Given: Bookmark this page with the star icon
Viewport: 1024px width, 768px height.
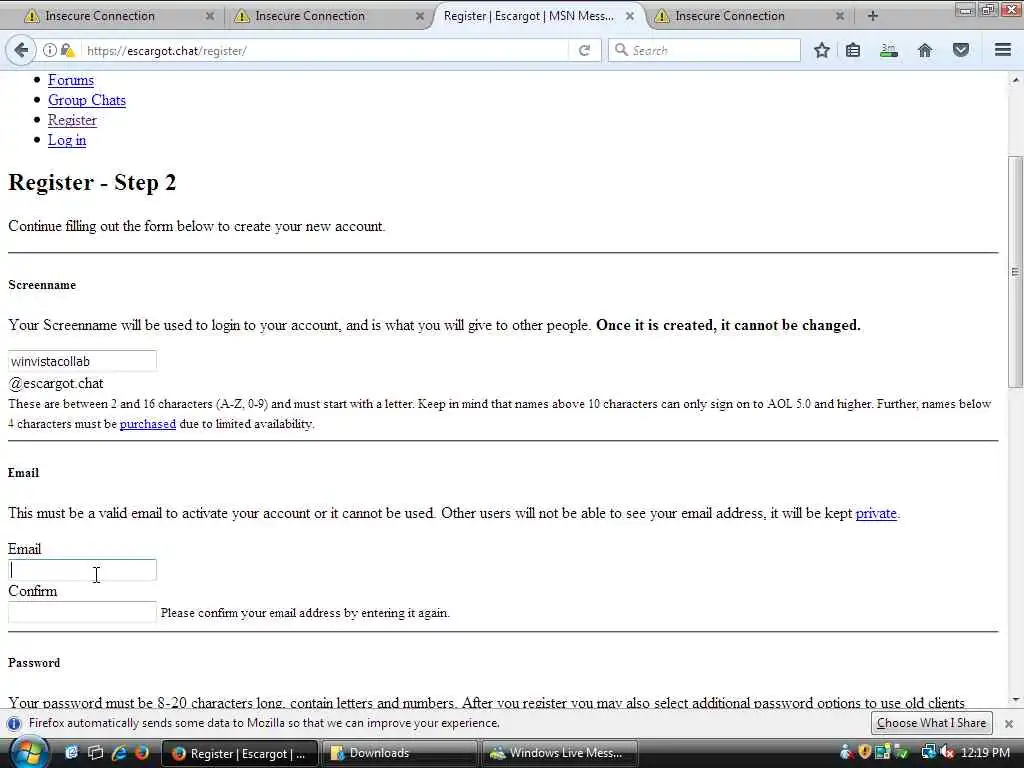Looking at the screenshot, I should 822,50.
